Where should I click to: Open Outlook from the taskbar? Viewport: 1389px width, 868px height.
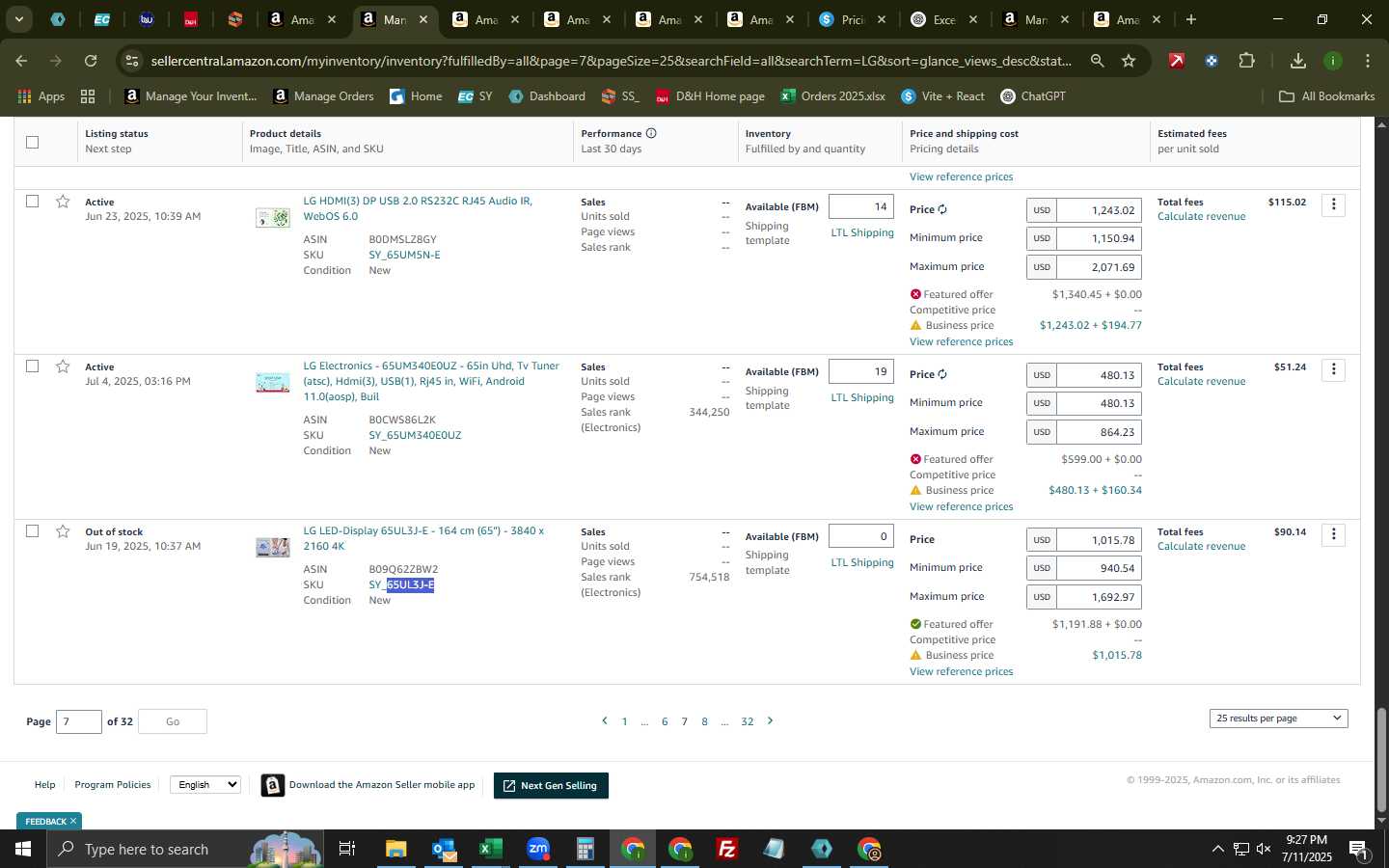pos(444,849)
